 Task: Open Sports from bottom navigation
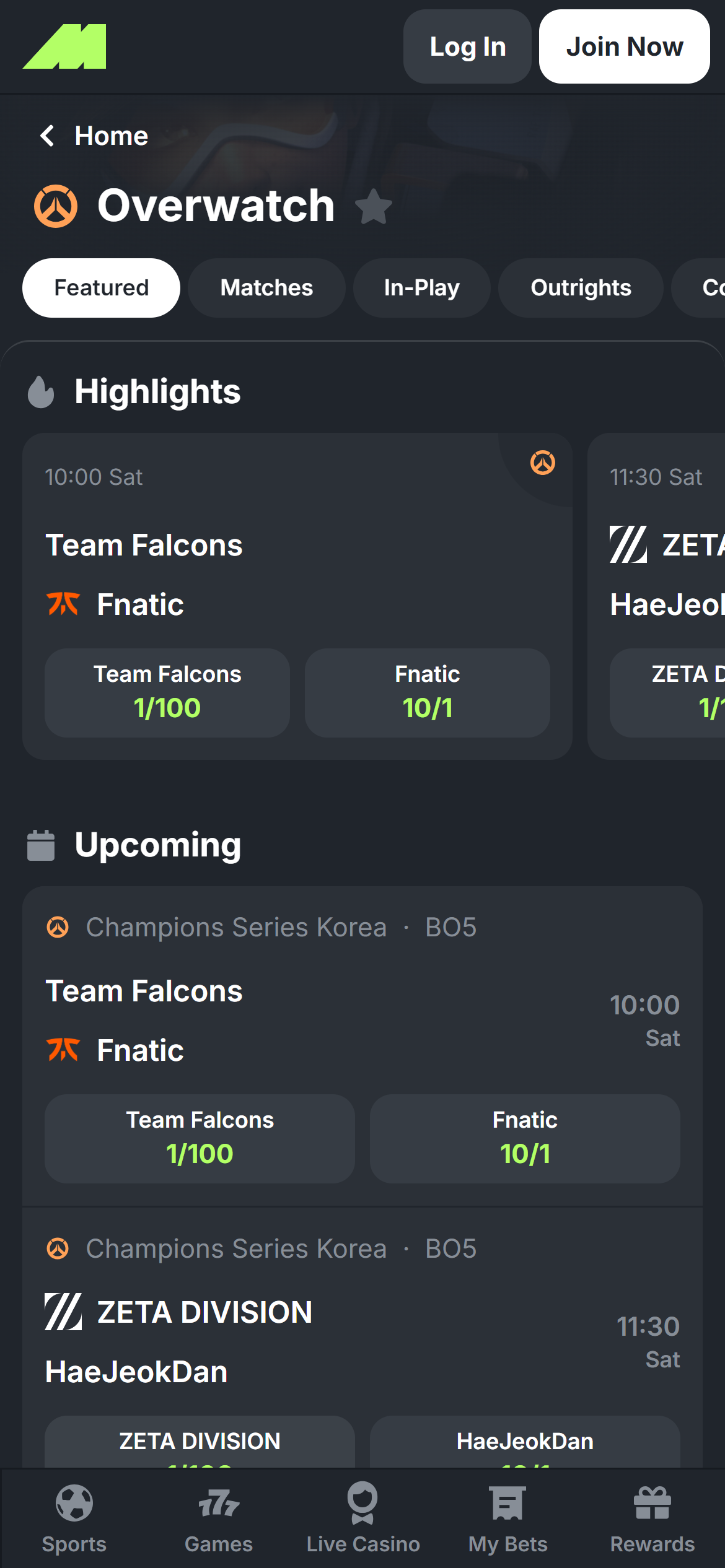[x=74, y=1518]
